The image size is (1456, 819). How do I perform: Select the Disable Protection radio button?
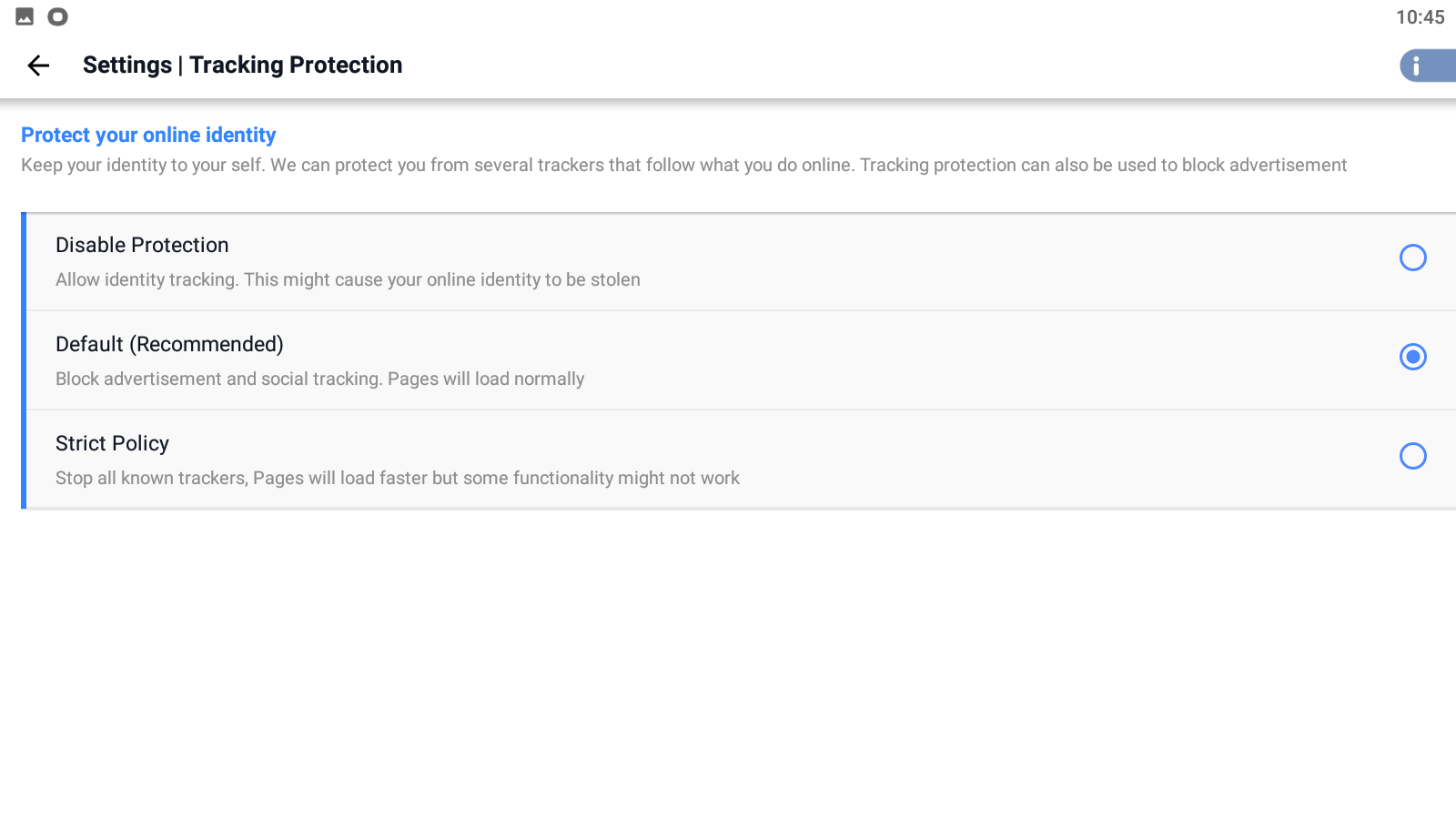(x=1412, y=258)
